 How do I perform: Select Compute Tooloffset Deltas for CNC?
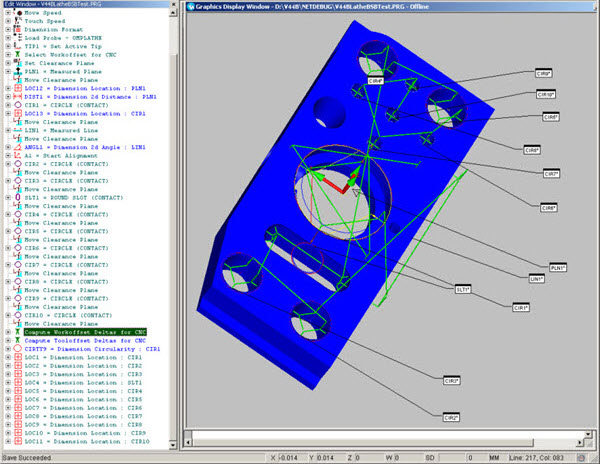[86, 340]
